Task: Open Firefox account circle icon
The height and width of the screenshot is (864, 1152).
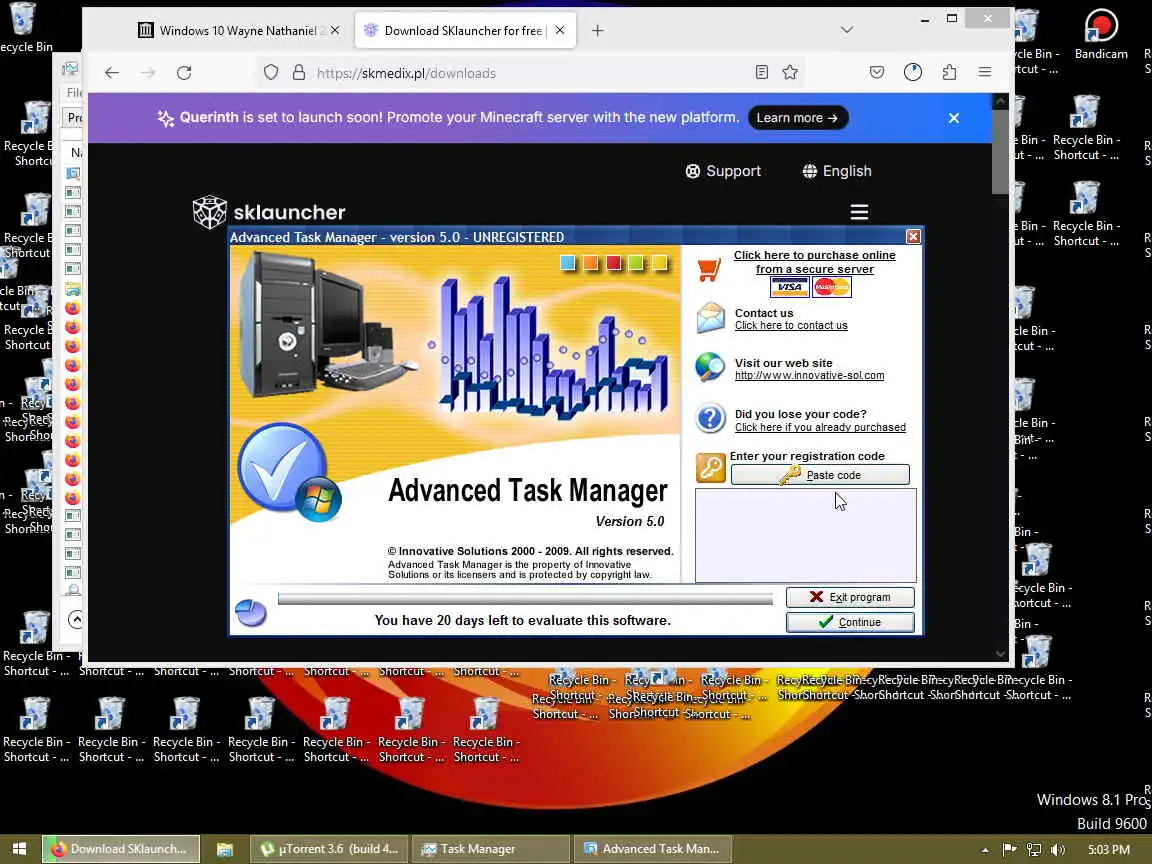Action: click(x=912, y=72)
